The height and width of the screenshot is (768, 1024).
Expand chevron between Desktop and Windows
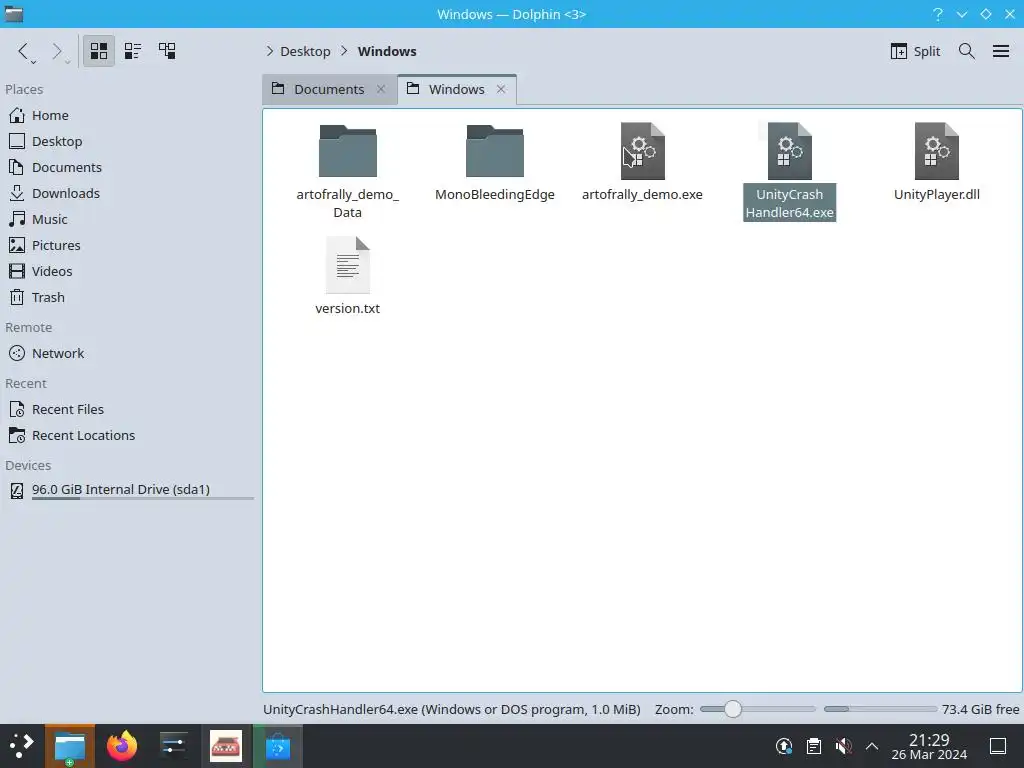344,51
